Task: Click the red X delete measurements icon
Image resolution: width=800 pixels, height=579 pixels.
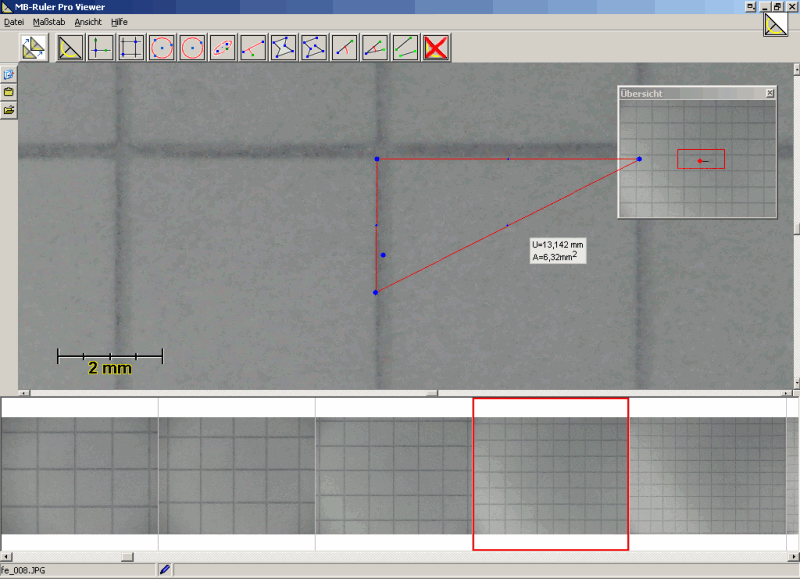Action: (x=436, y=47)
